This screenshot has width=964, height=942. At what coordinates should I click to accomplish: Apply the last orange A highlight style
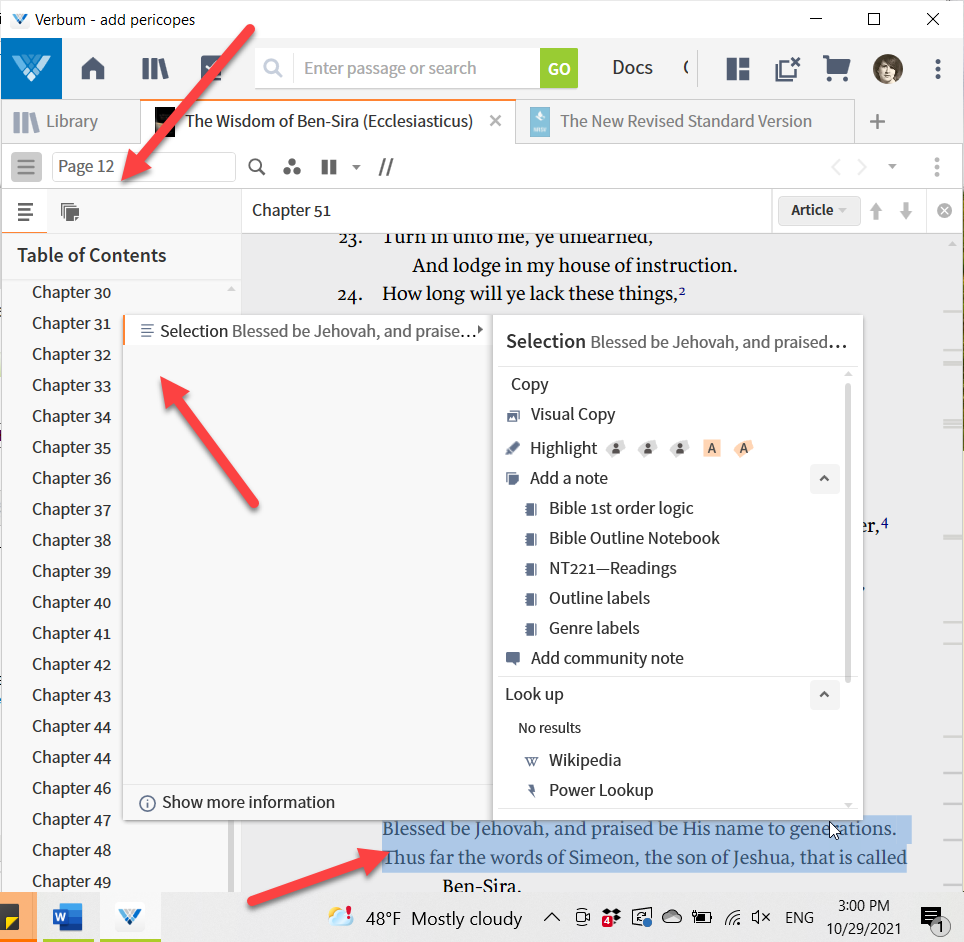[x=743, y=448]
